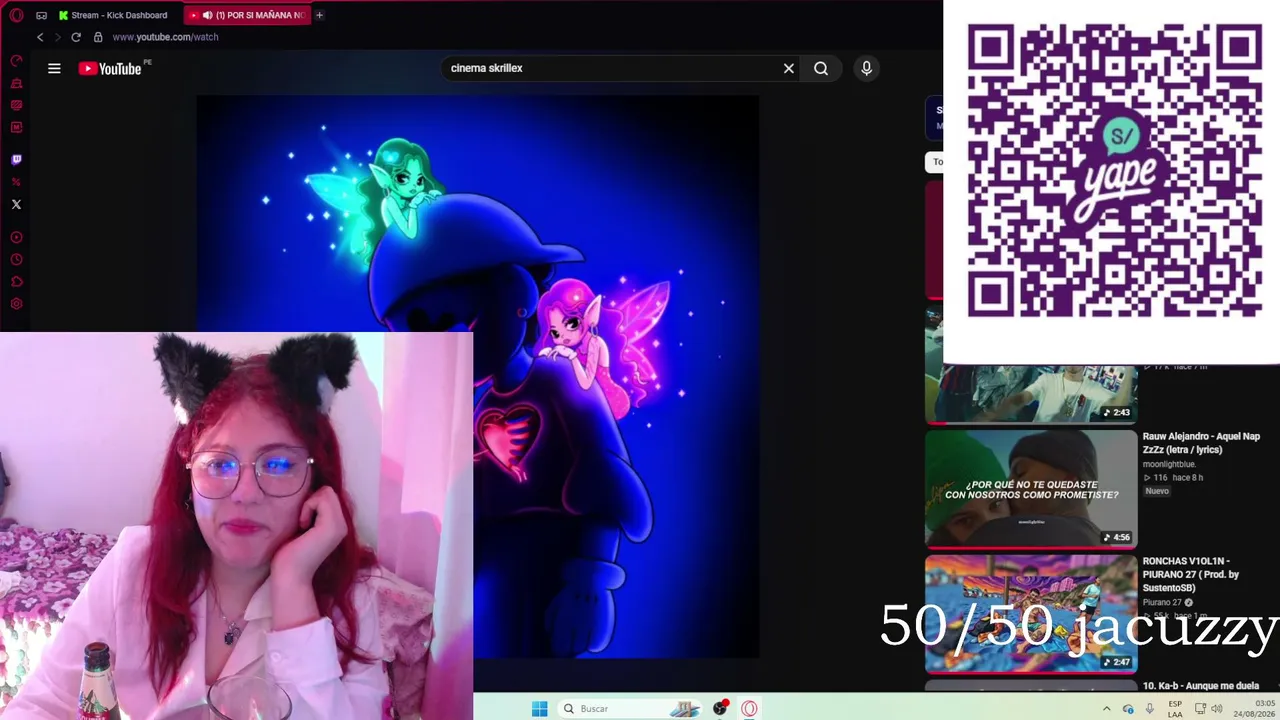Open OBS Studio from the taskbar
Viewport: 1280px width, 720px height.
click(720, 708)
